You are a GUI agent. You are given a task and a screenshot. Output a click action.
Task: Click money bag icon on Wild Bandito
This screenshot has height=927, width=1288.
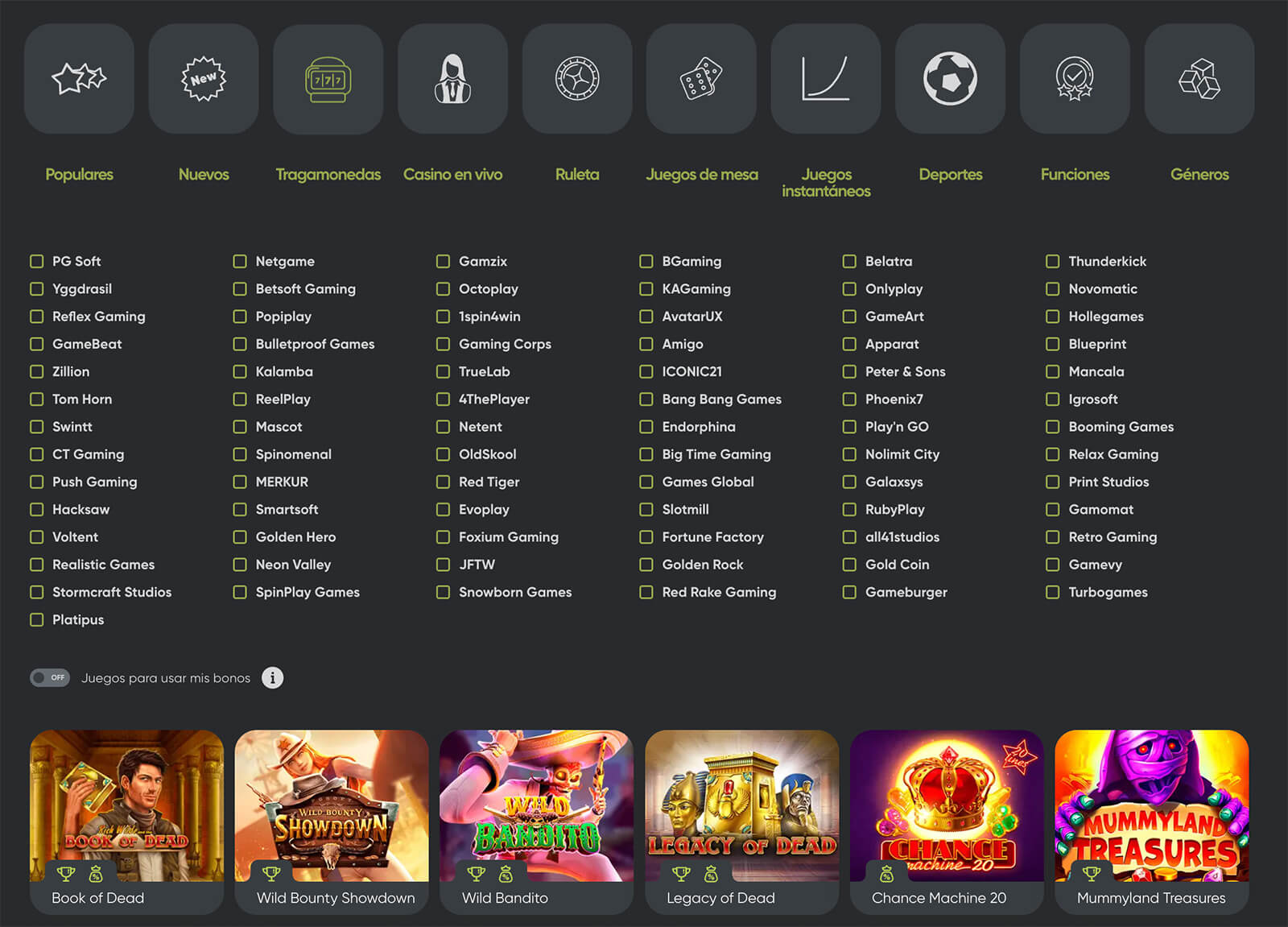coord(506,874)
